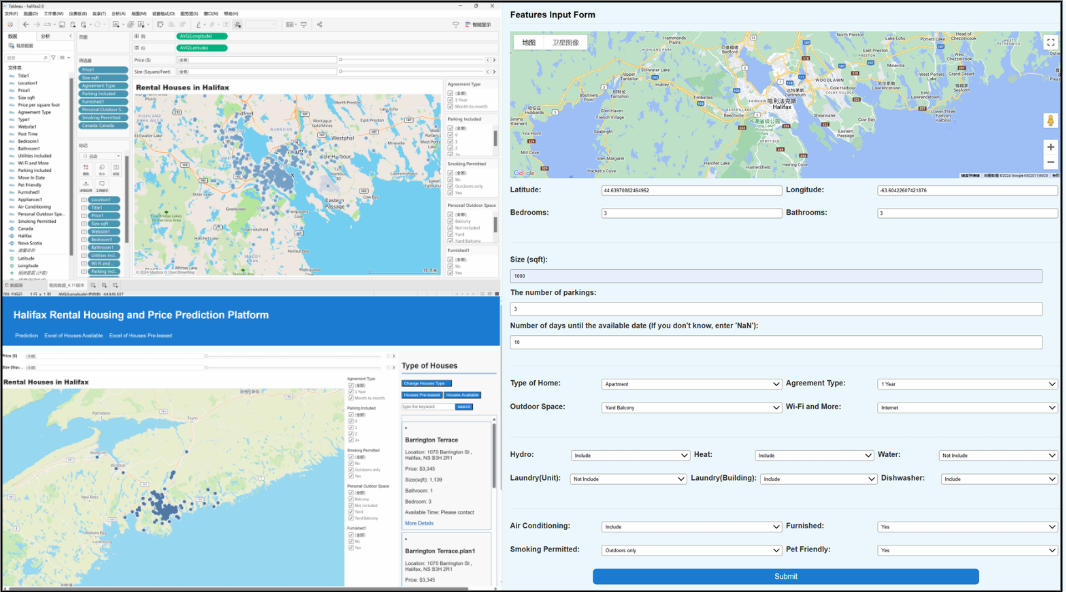Open the Smoking Permitted dropdown in the form
Image resolution: width=1066 pixels, height=592 pixels.
[691, 551]
